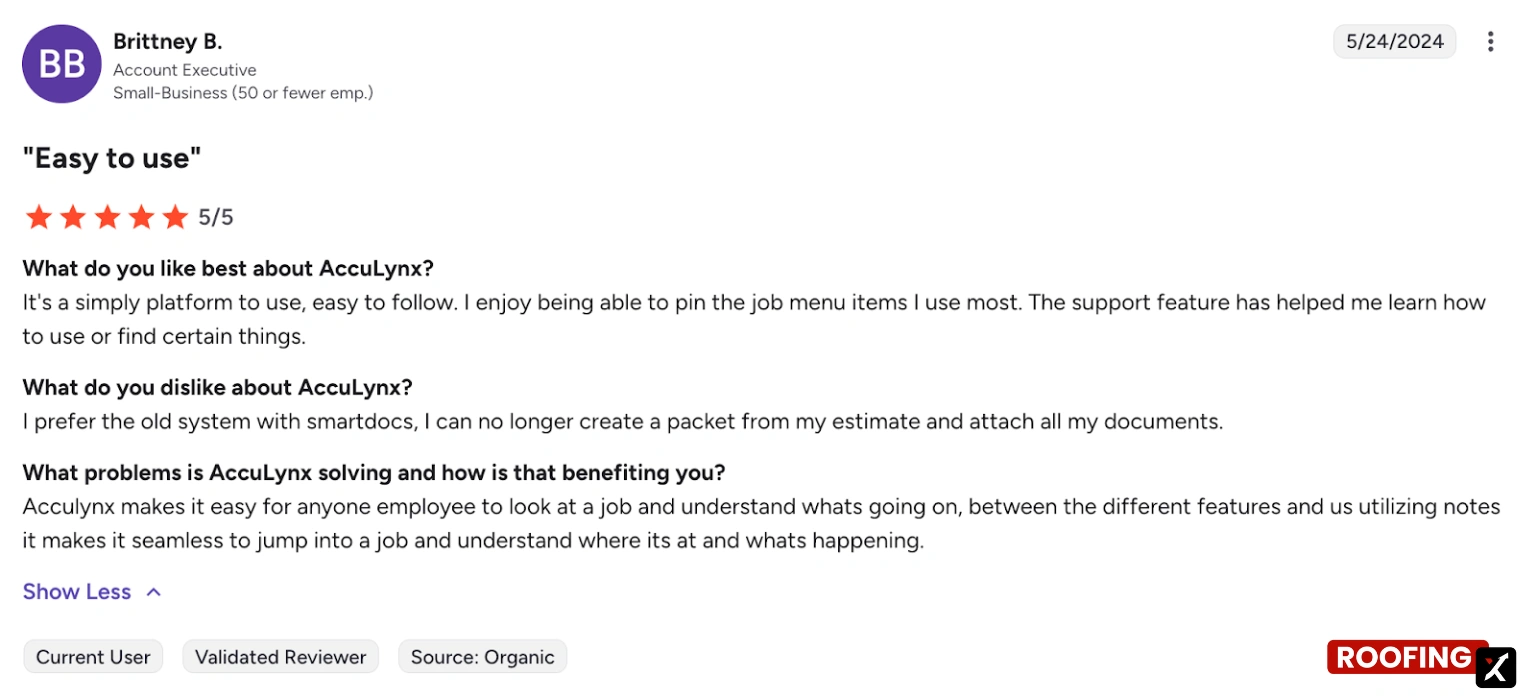The width and height of the screenshot is (1536, 698).
Task: Select the first red rating star
Action: 38,216
